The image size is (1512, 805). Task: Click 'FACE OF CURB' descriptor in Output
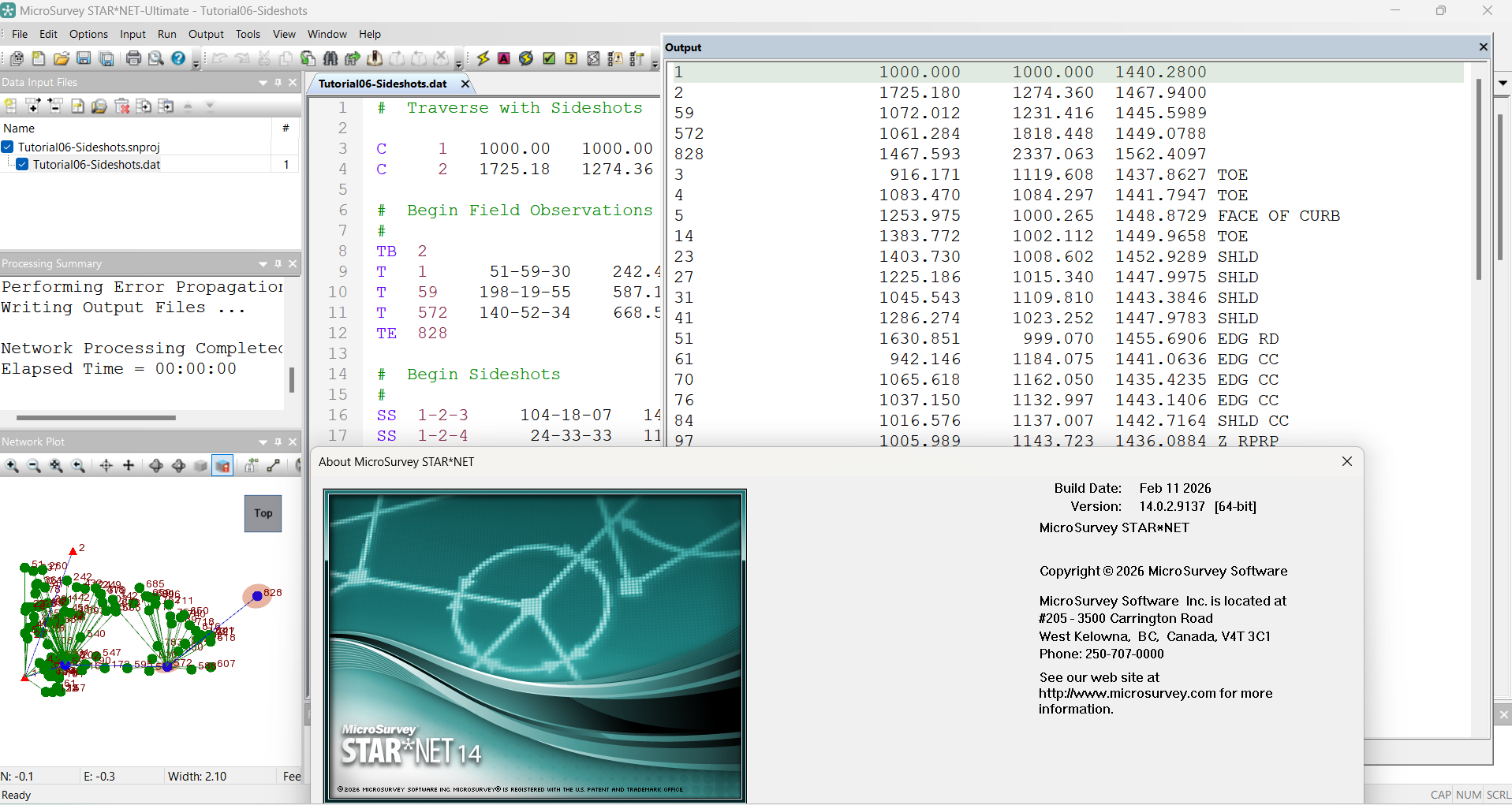(1279, 215)
